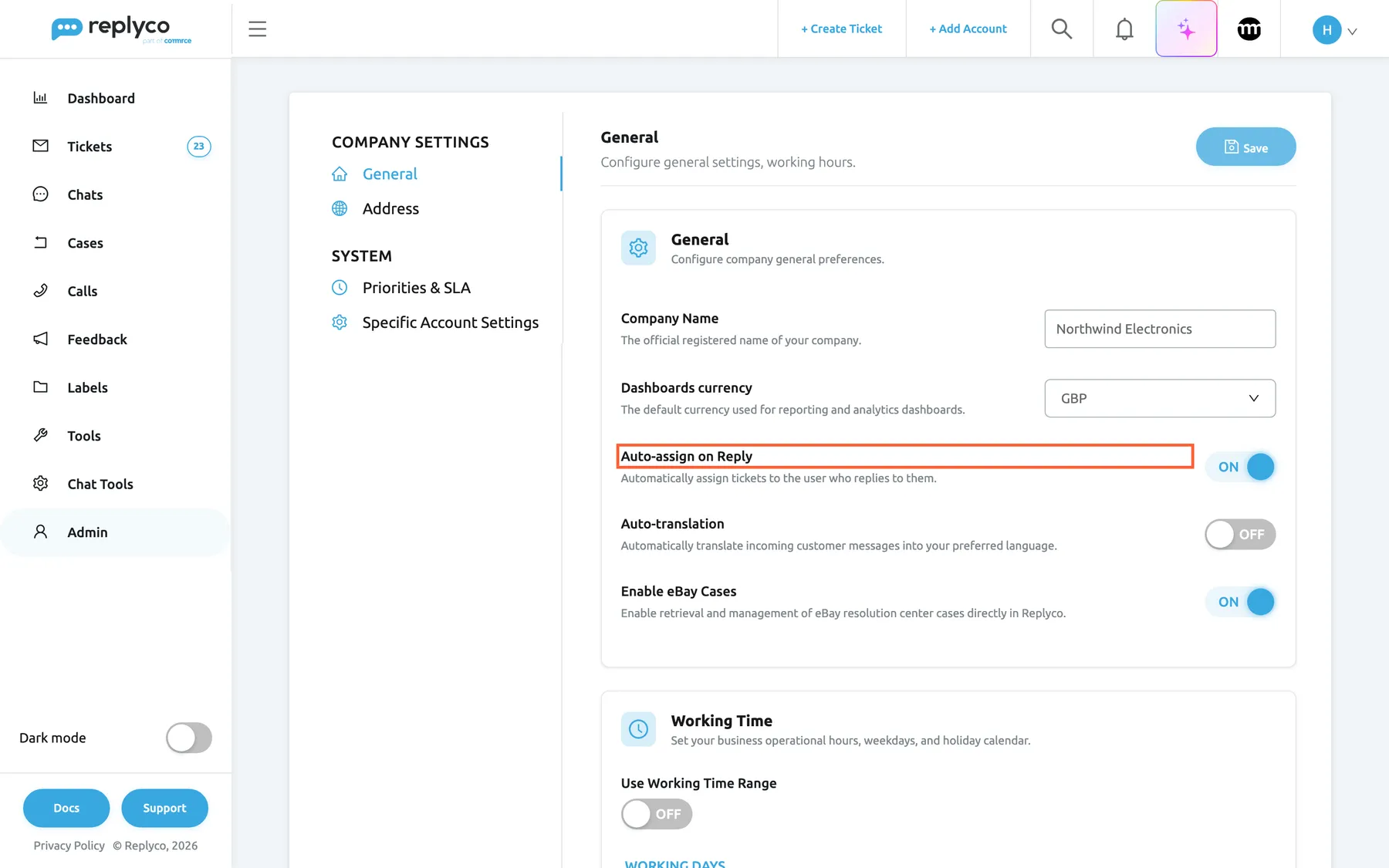The height and width of the screenshot is (868, 1389).
Task: Click the Calls phone icon
Action: (x=41, y=291)
